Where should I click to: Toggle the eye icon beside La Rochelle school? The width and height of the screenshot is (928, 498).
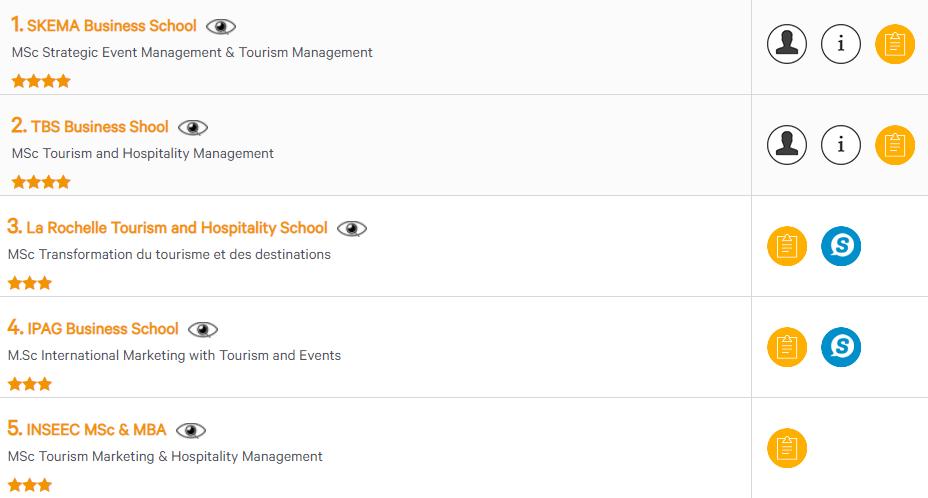(352, 229)
